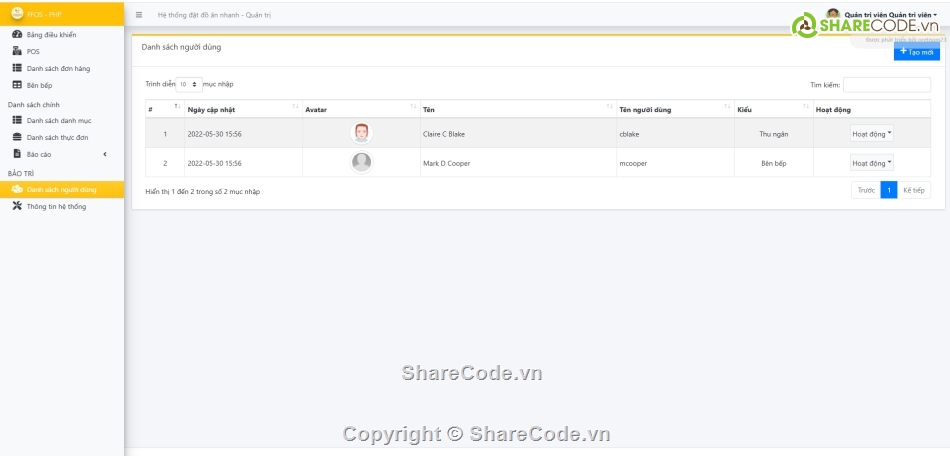Click the Trước previous page button
The width and height of the screenshot is (950, 456).
[x=866, y=190]
